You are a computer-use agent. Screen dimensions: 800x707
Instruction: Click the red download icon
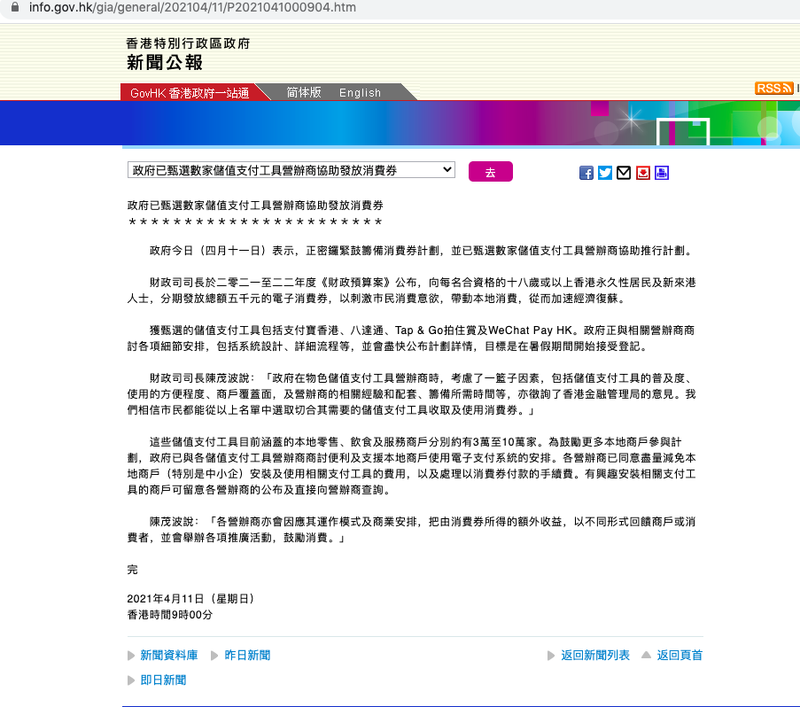643,173
